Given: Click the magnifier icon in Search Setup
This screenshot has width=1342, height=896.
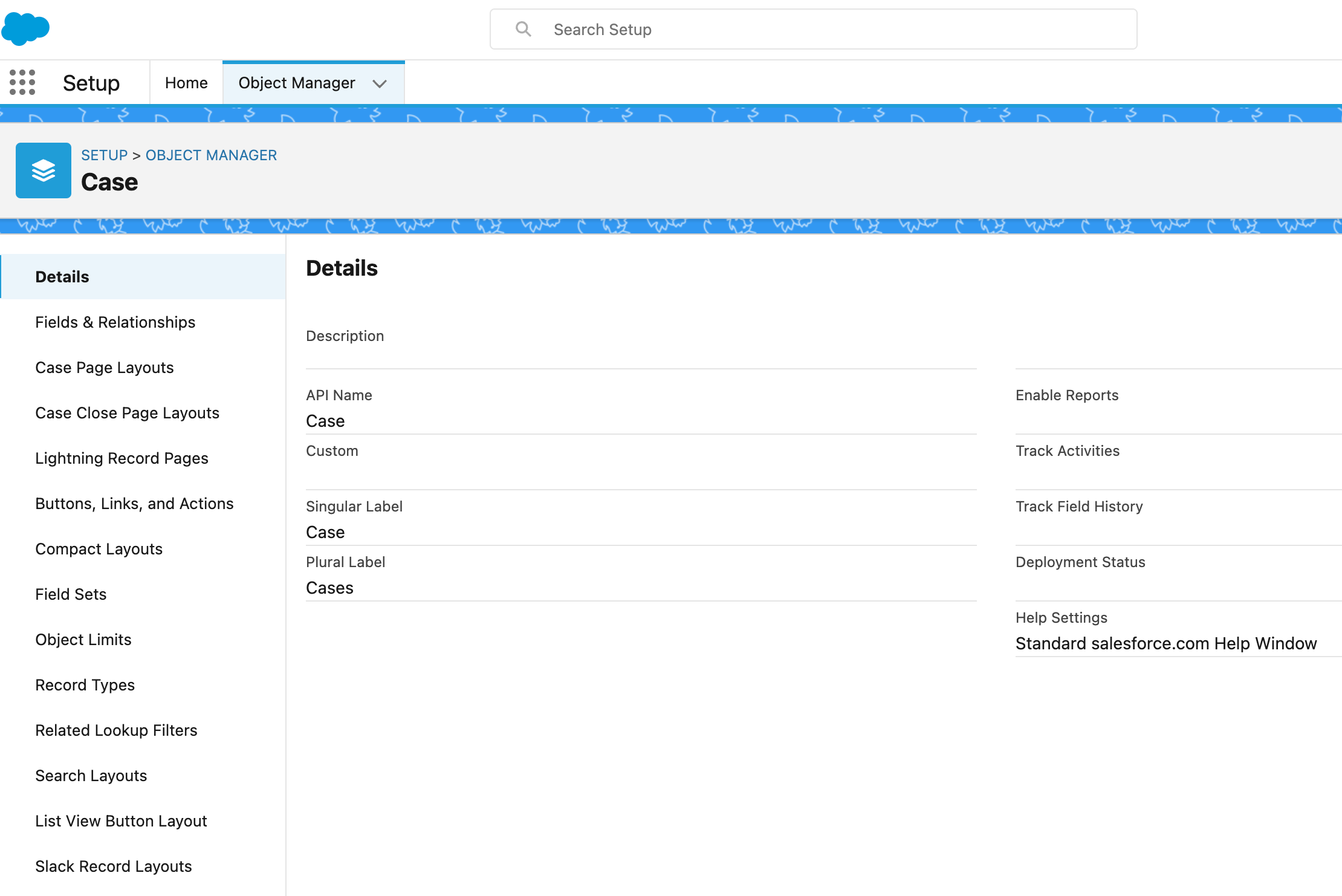Looking at the screenshot, I should tap(524, 28).
